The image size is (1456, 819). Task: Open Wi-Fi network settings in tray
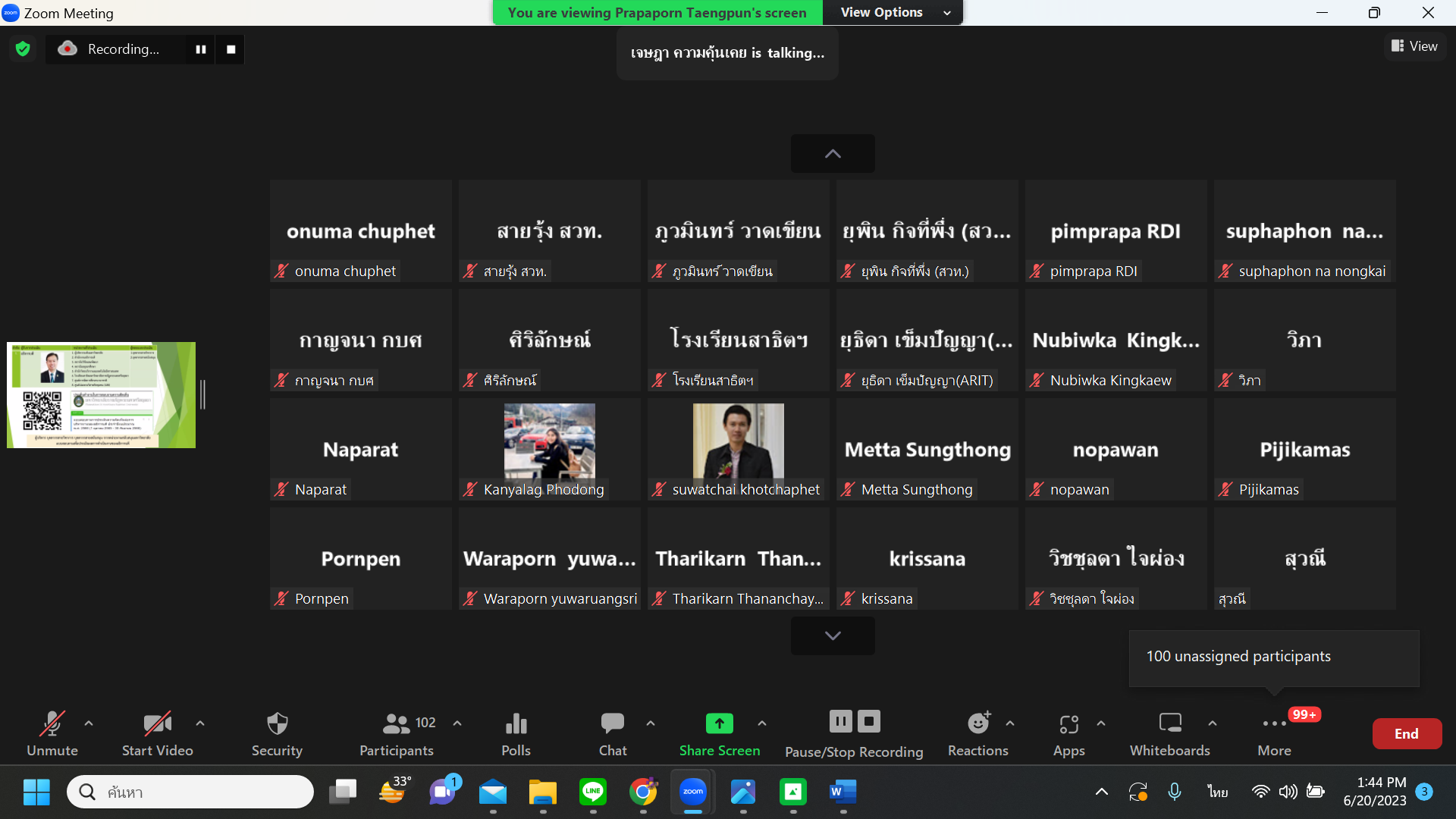click(1260, 792)
